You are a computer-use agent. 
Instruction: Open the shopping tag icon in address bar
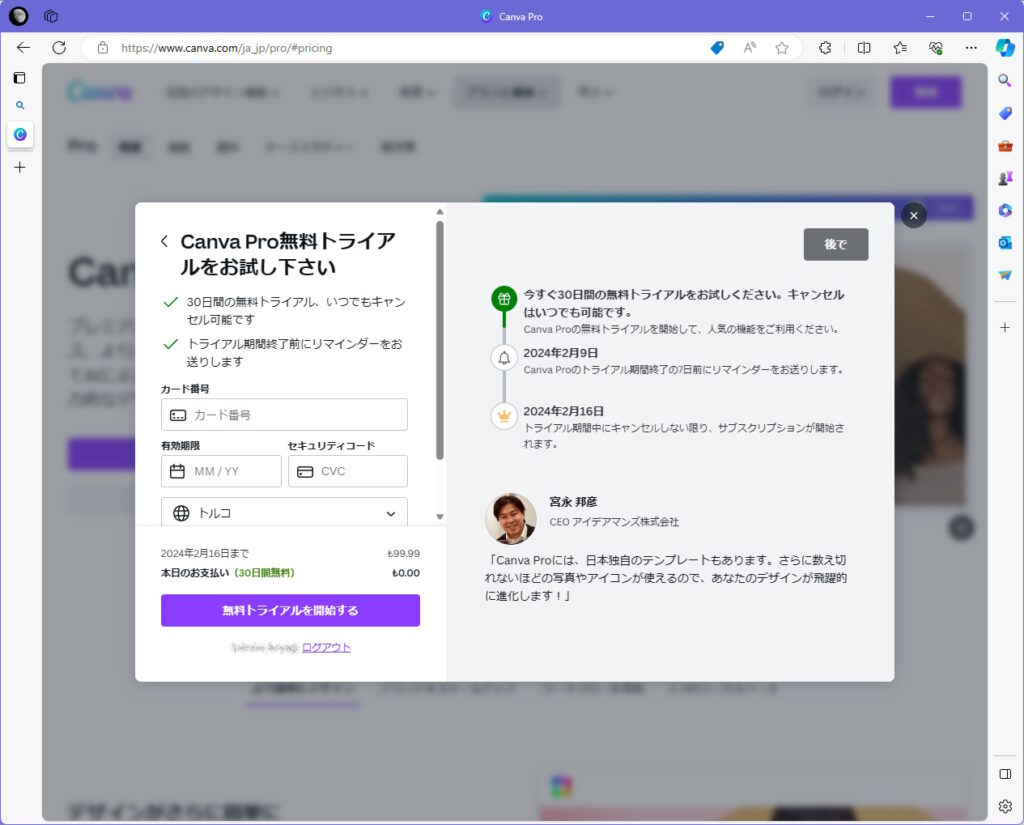(717, 48)
